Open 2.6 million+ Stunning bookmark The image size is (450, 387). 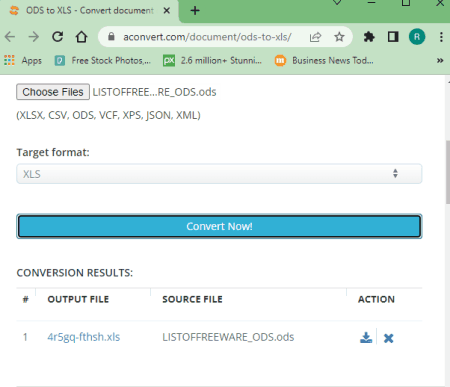pyautogui.click(x=212, y=61)
